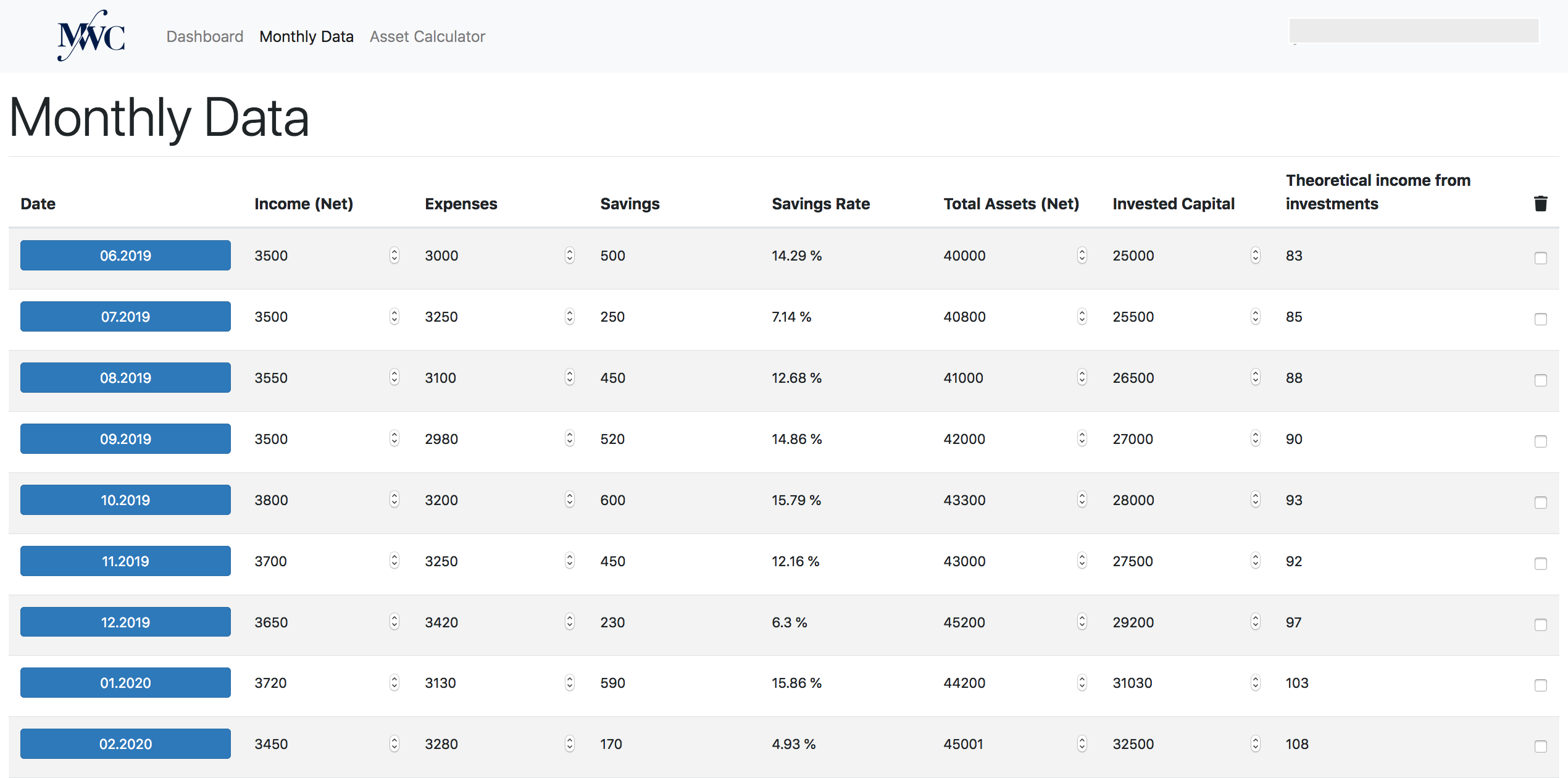This screenshot has width=1568, height=778.
Task: Check the 07.2019 row checkbox
Action: tap(1540, 319)
